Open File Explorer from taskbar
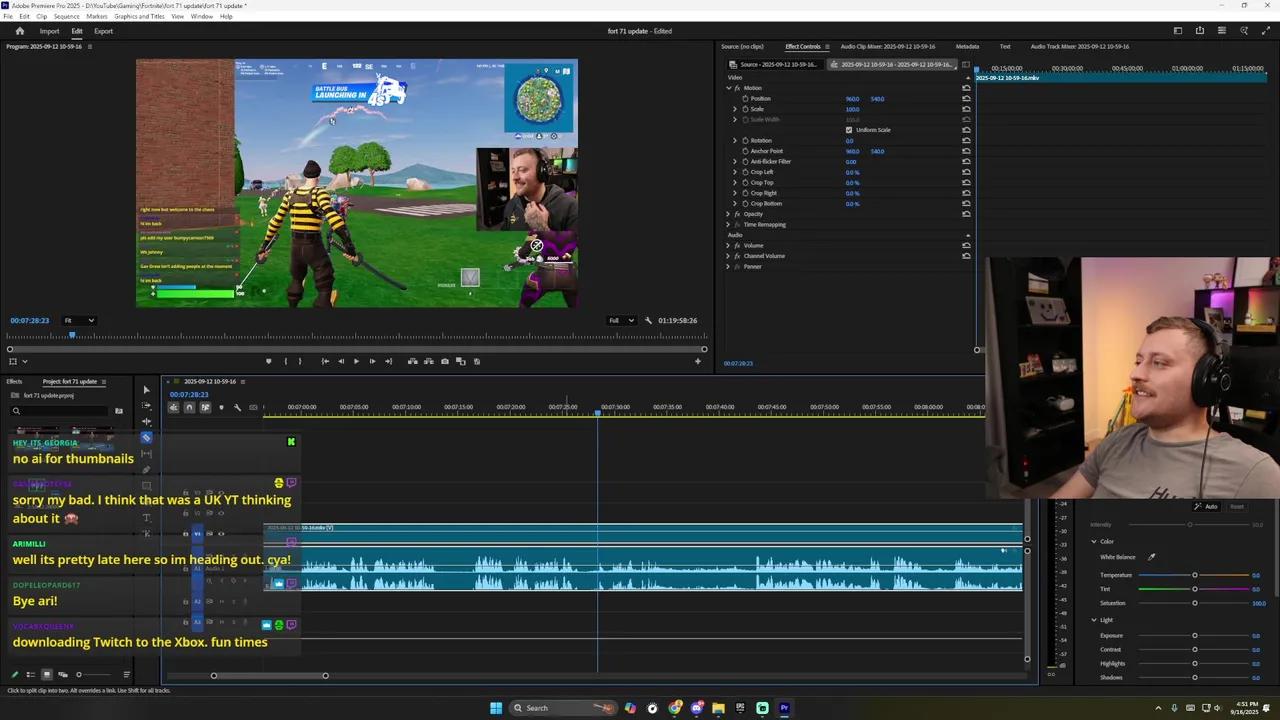This screenshot has height=720, width=1280. click(718, 708)
